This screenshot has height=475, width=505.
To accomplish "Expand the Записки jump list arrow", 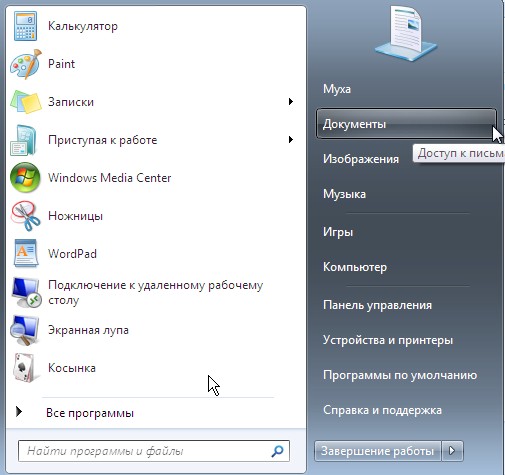I will [x=291, y=102].
